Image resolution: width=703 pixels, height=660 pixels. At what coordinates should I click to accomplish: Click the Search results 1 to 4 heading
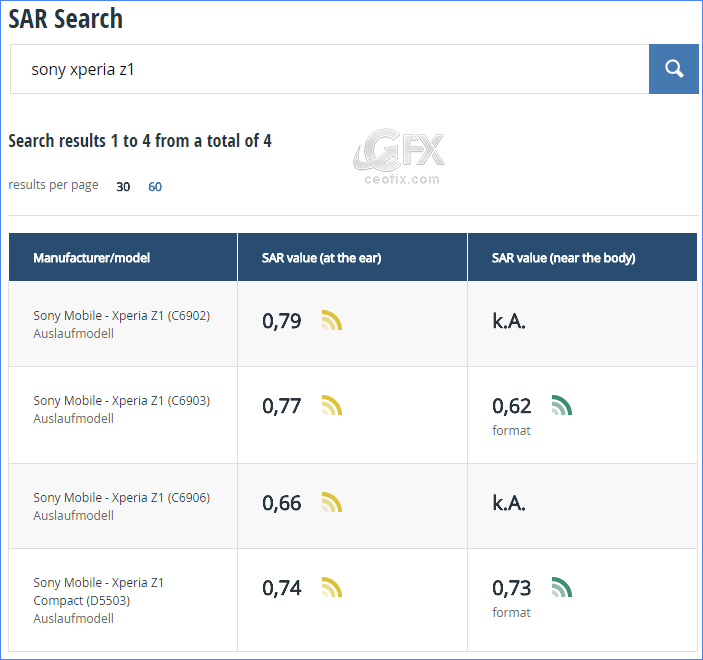click(140, 141)
